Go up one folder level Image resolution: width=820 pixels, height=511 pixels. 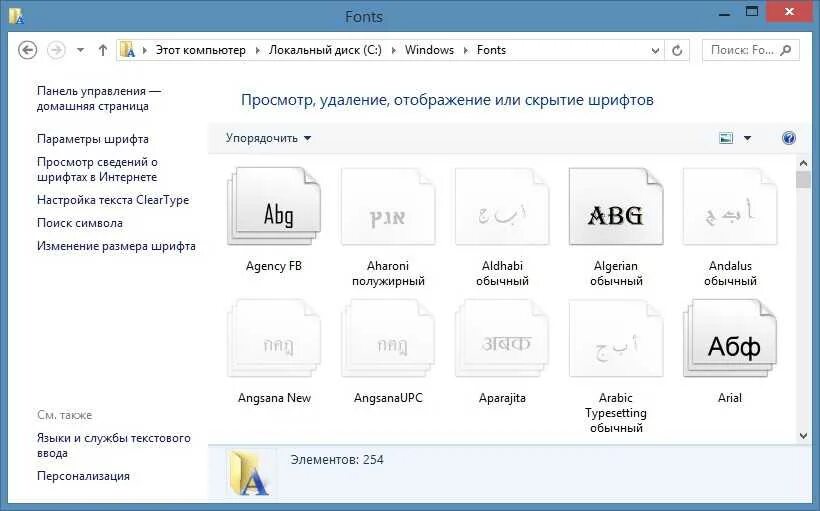[x=103, y=50]
